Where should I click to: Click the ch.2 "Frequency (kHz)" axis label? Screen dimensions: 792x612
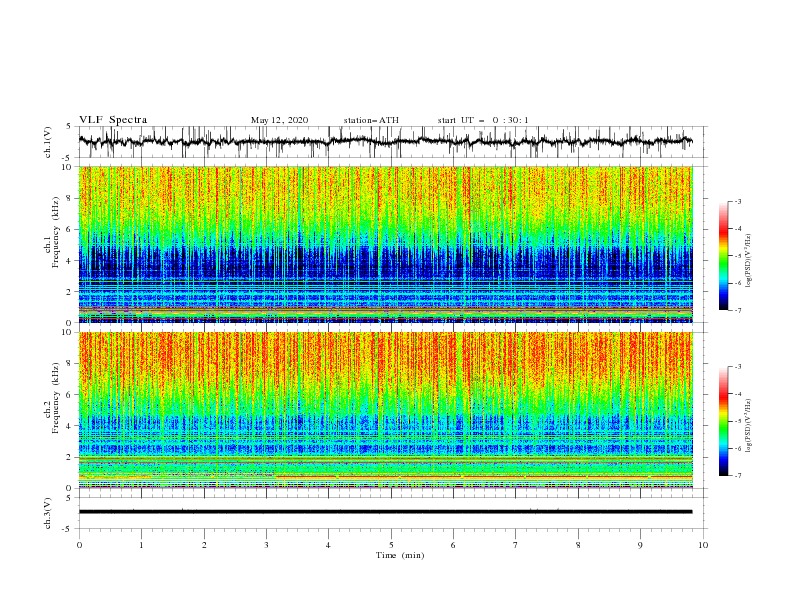click(x=55, y=398)
